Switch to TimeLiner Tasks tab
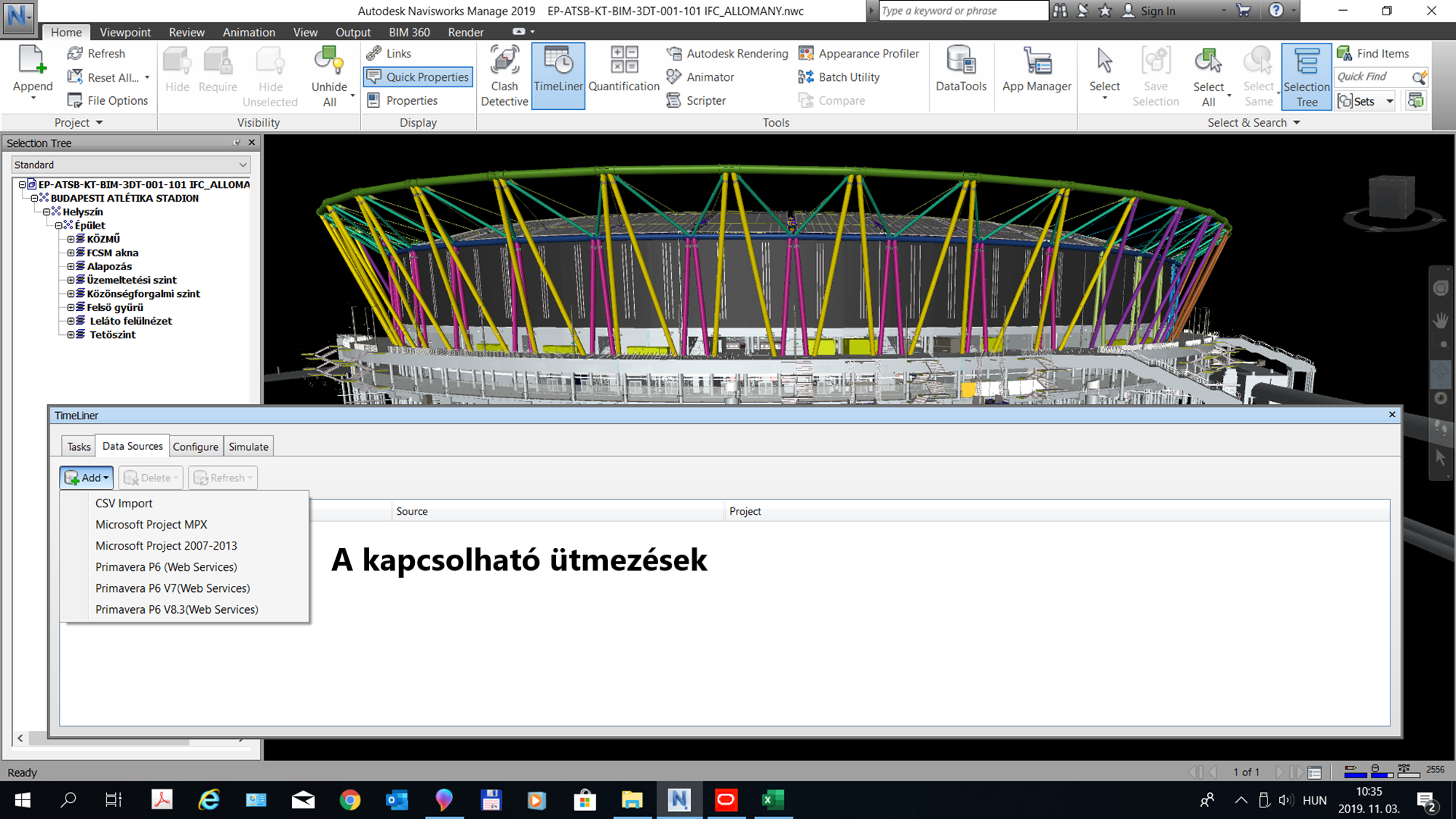This screenshot has height=819, width=1456. point(79,446)
